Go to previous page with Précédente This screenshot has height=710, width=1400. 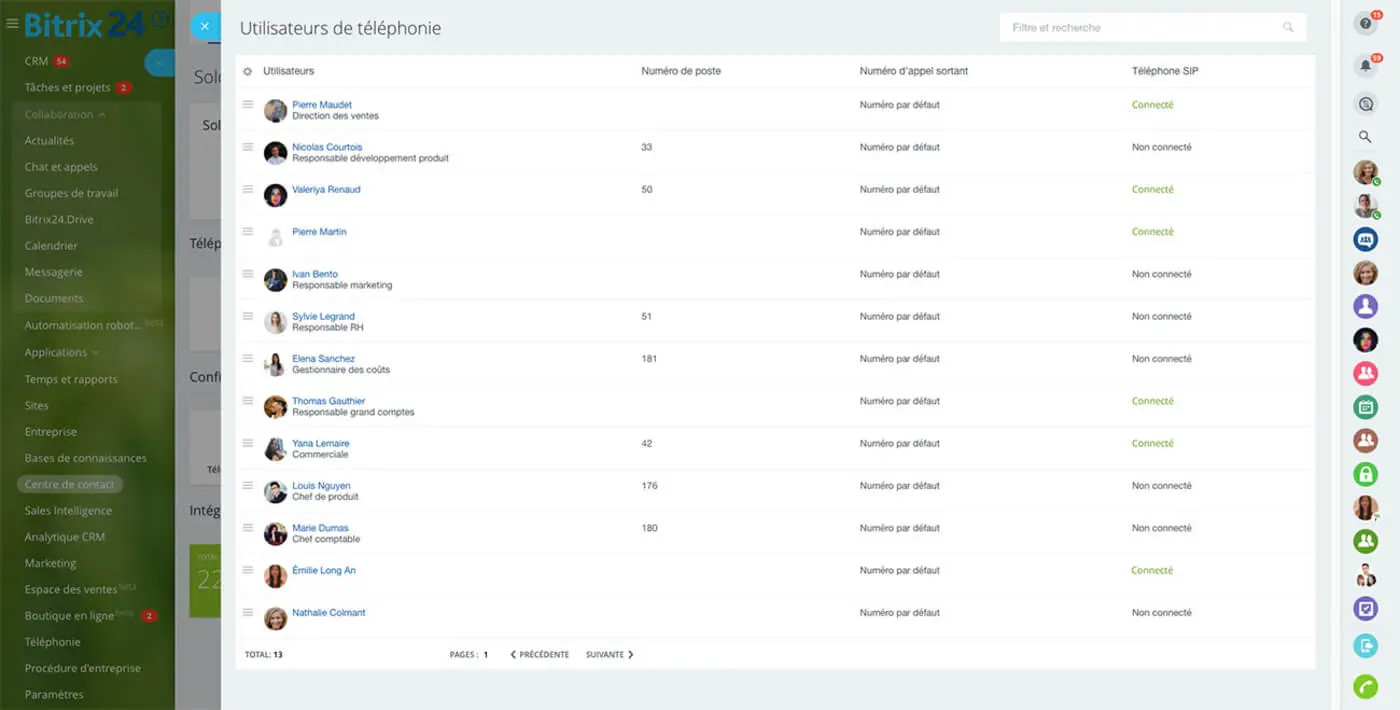pos(540,655)
